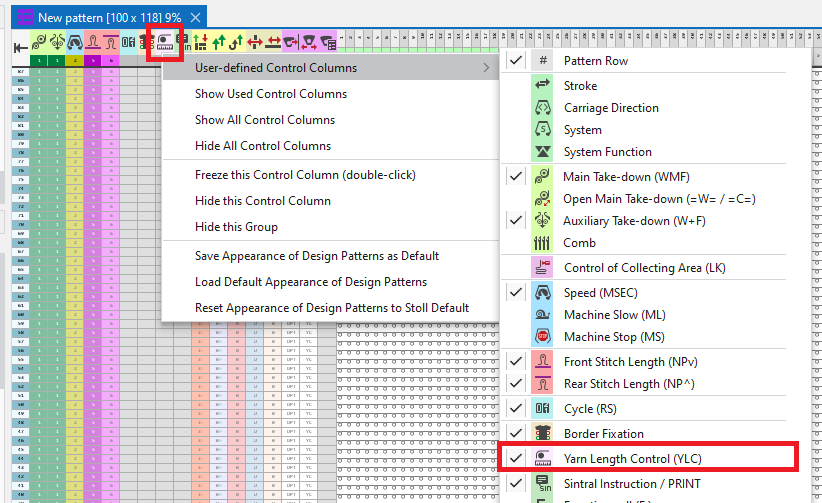Image resolution: width=822 pixels, height=503 pixels.
Task: Click the Front Stitch Length column header icon
Action: click(x=93, y=43)
